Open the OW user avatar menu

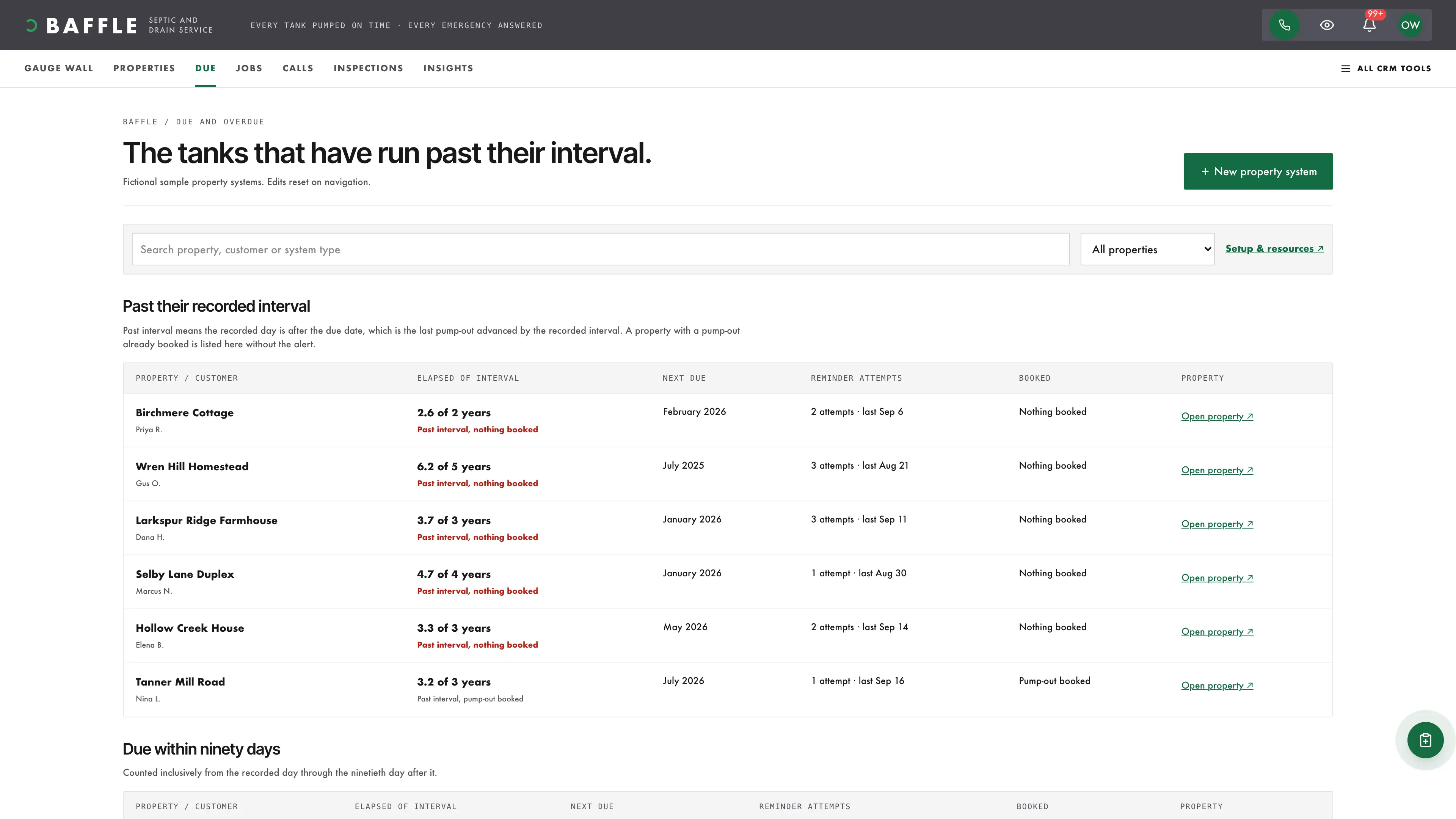(1410, 25)
